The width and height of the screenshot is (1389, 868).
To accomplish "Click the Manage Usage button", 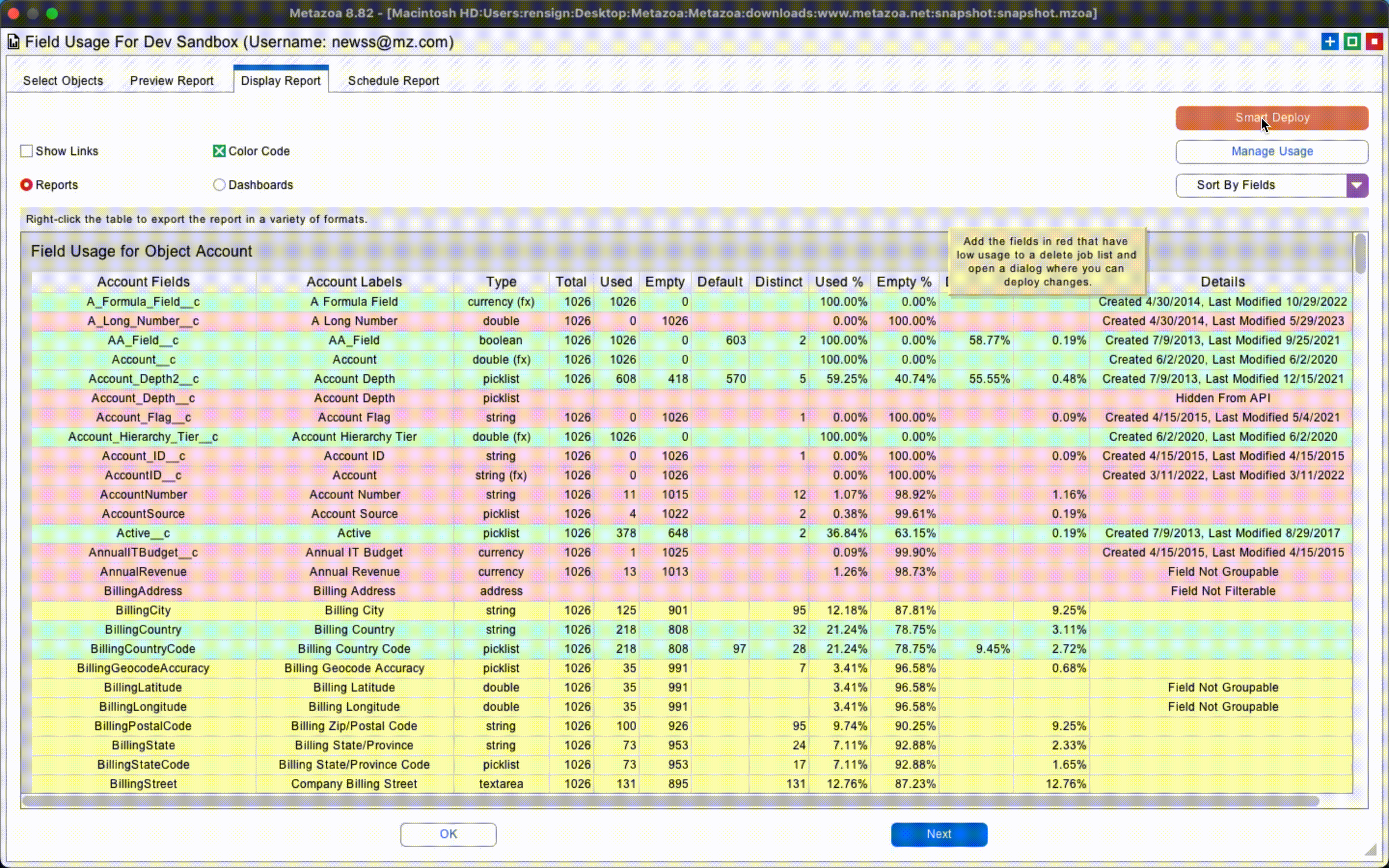I will 1271,151.
